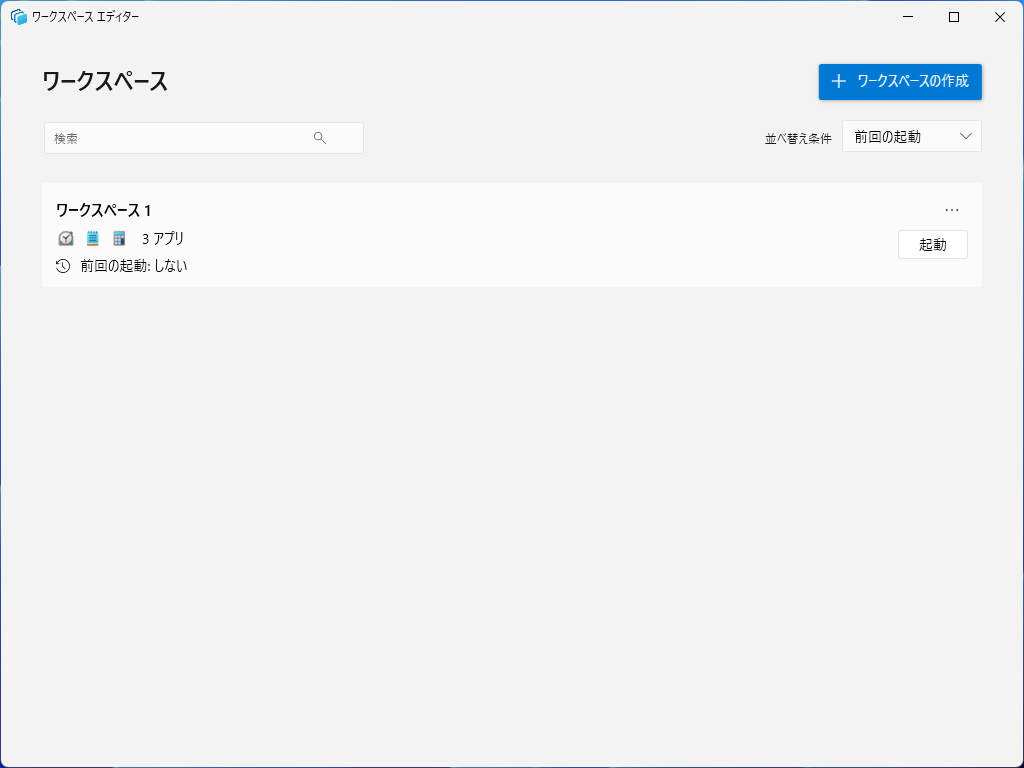Viewport: 1024px width, 768px height.
Task: Select the Notepad icon under ワークスペース 1
Action: coord(92,238)
